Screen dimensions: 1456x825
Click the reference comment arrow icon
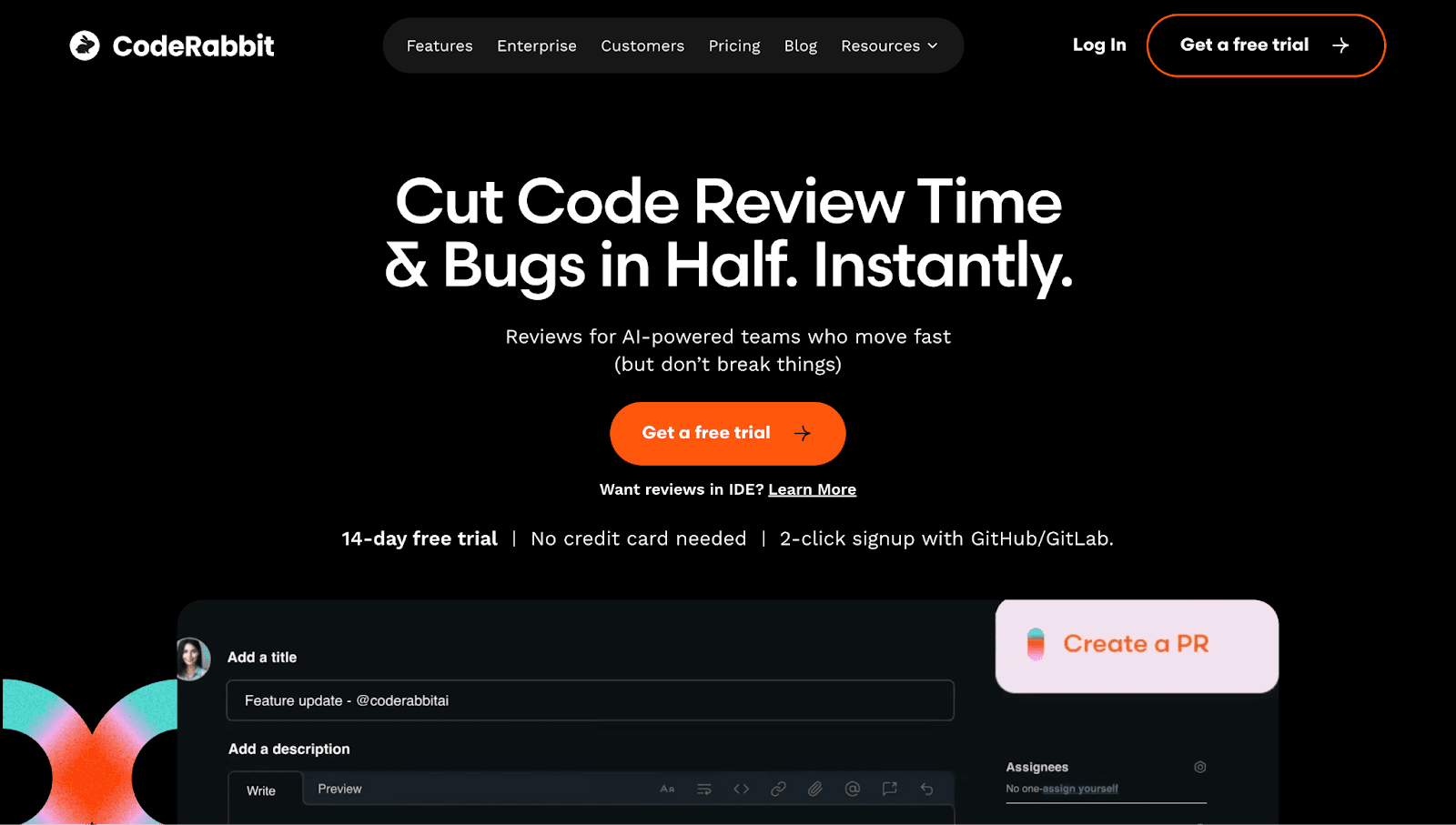[x=890, y=789]
